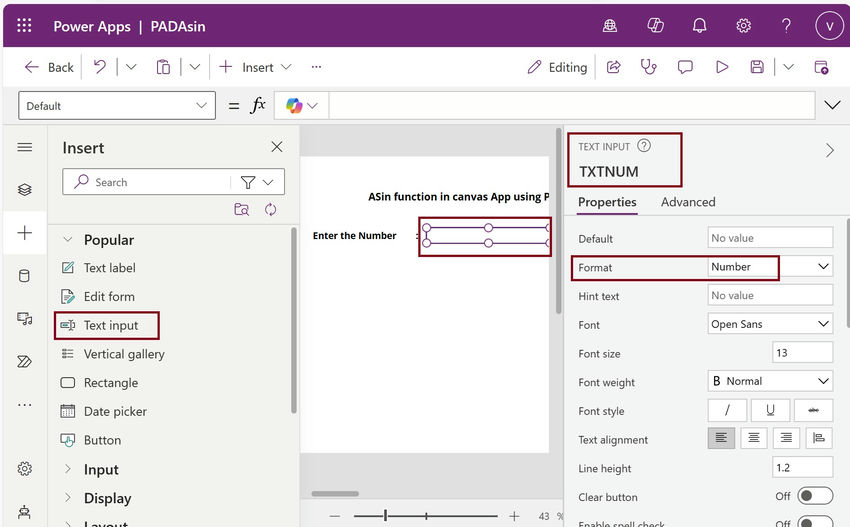Open the user account avatar
The height and width of the screenshot is (527, 850).
[x=829, y=26]
